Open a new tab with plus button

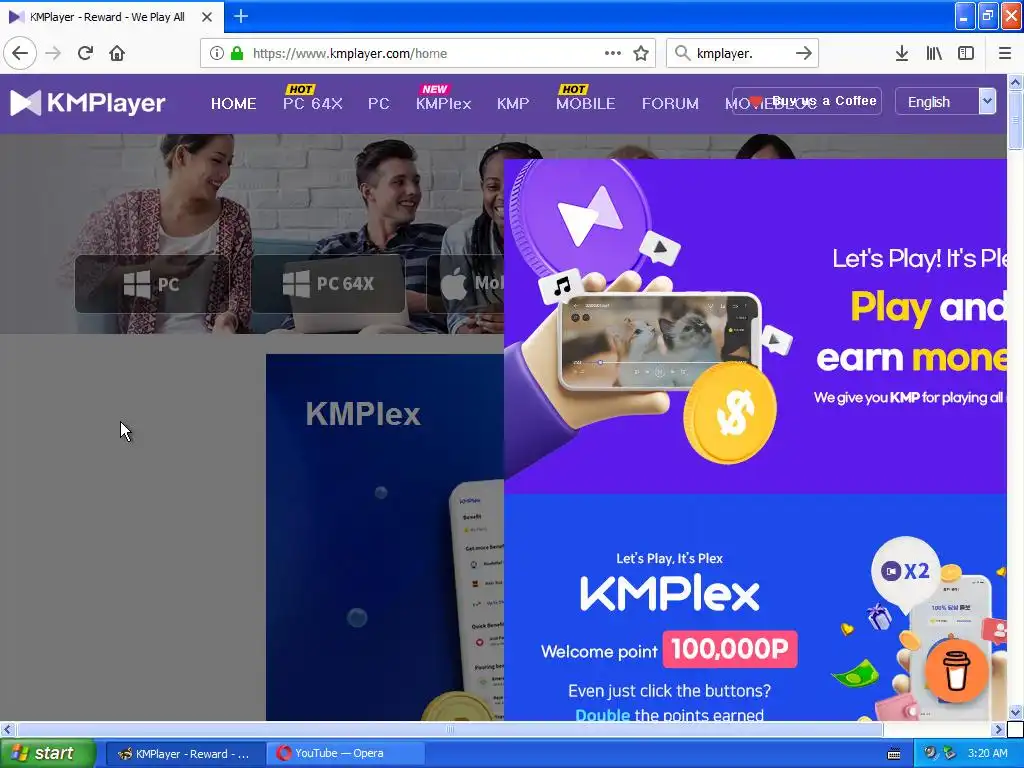[240, 16]
